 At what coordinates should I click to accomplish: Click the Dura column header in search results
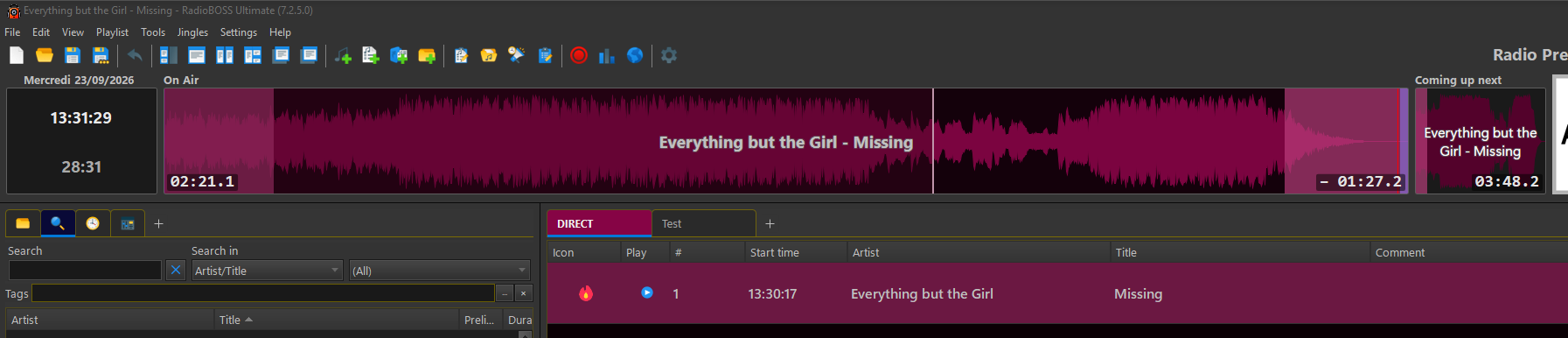point(519,320)
